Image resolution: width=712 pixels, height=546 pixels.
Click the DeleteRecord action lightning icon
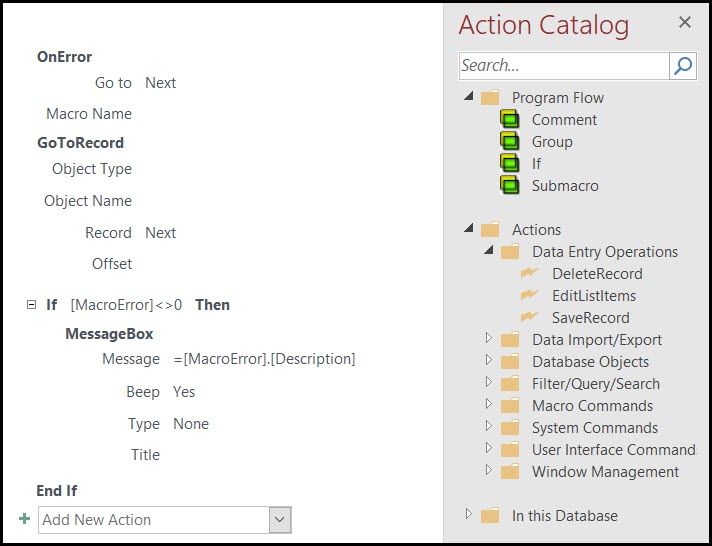[x=529, y=273]
